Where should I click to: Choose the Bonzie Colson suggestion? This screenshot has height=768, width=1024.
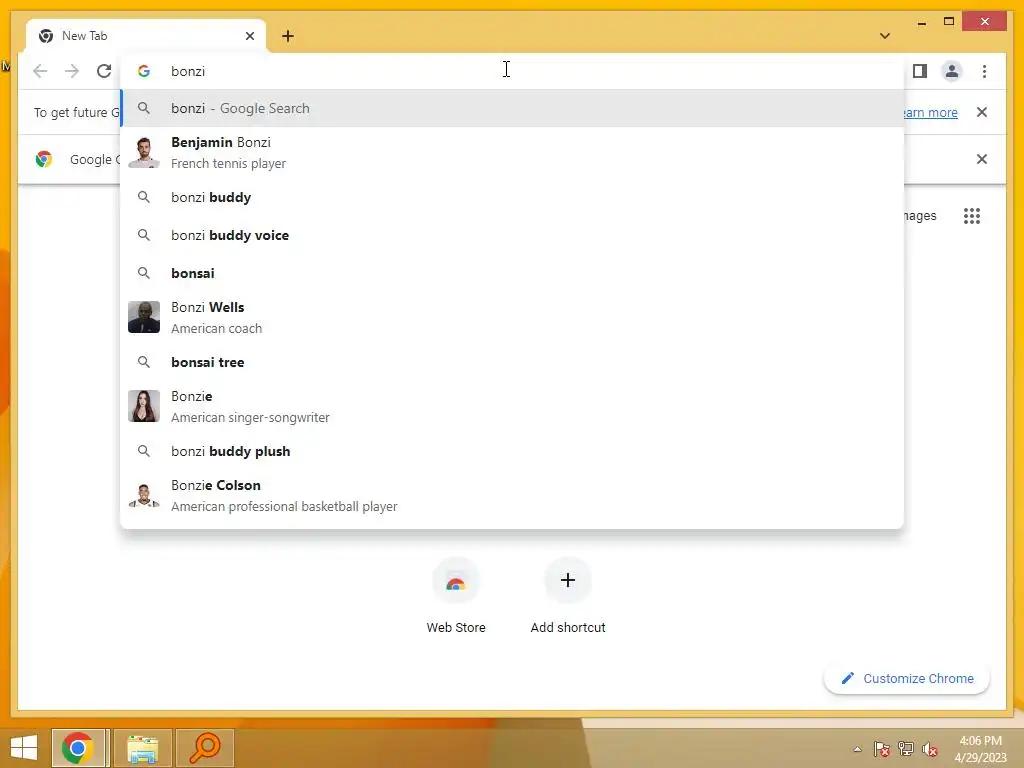pos(512,496)
